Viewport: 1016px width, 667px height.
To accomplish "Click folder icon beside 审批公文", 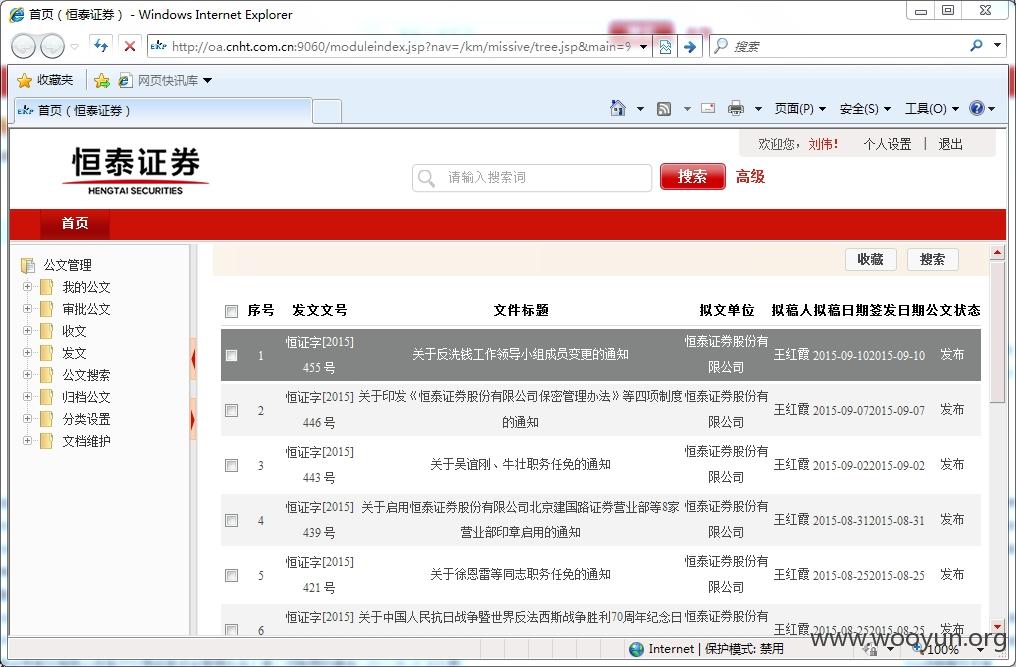I will (x=47, y=309).
